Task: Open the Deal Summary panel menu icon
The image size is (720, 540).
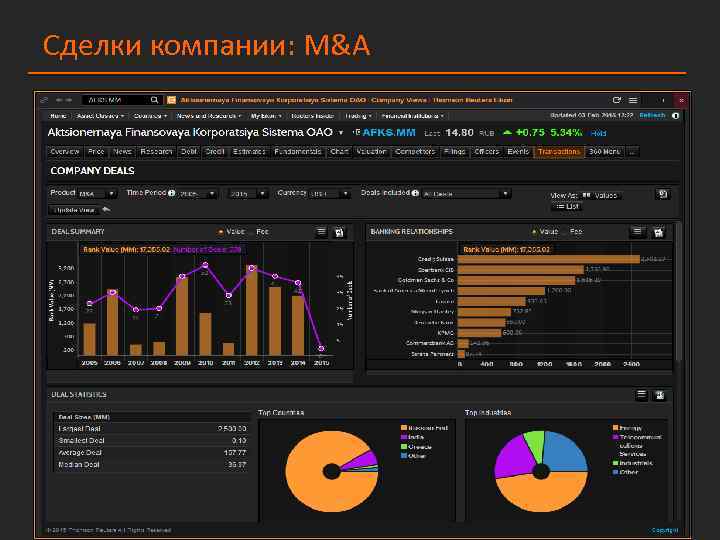Action: [321, 232]
